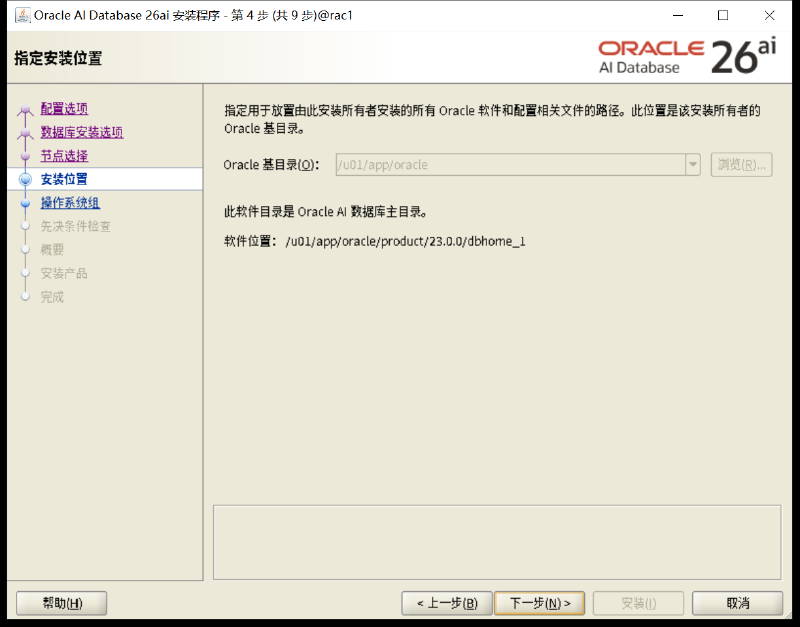The width and height of the screenshot is (800, 627).
Task: Click the Oracle 基目录(O) label
Action: pos(271,165)
